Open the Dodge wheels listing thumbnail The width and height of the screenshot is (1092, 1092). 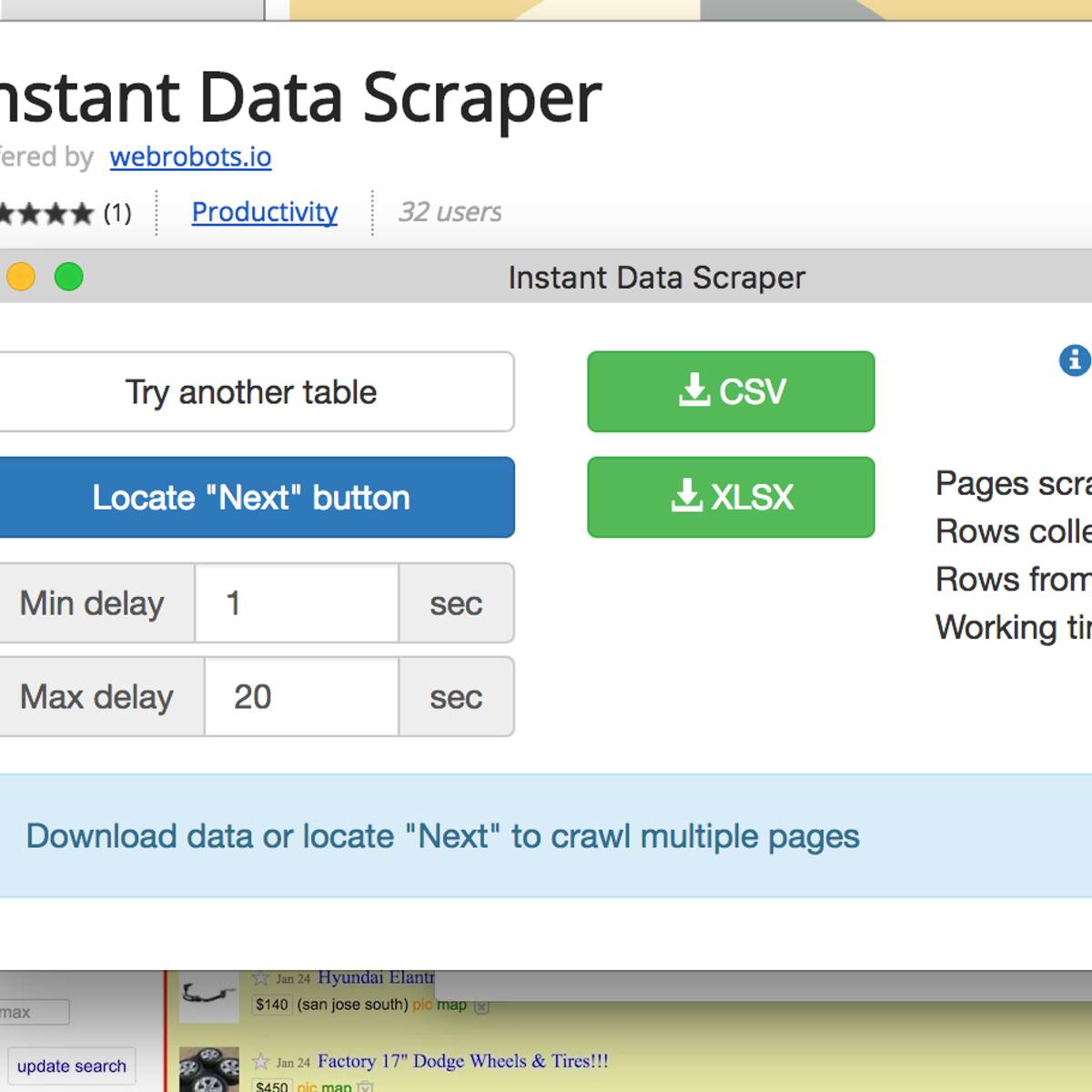coord(208,1070)
